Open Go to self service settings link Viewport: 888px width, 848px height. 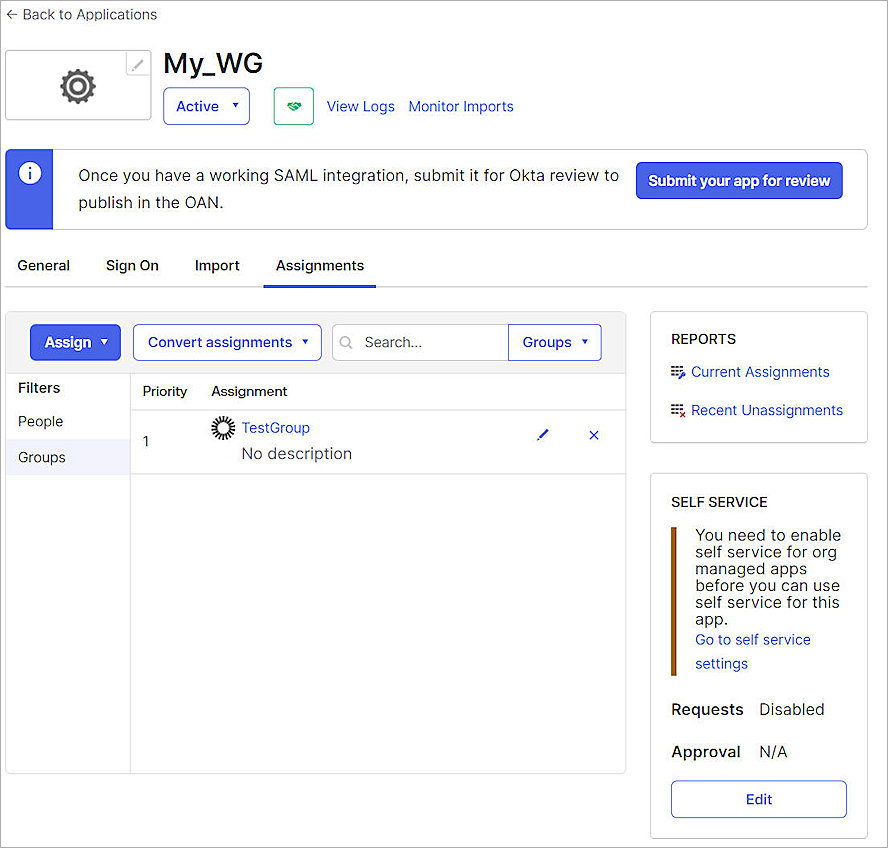[x=752, y=639]
